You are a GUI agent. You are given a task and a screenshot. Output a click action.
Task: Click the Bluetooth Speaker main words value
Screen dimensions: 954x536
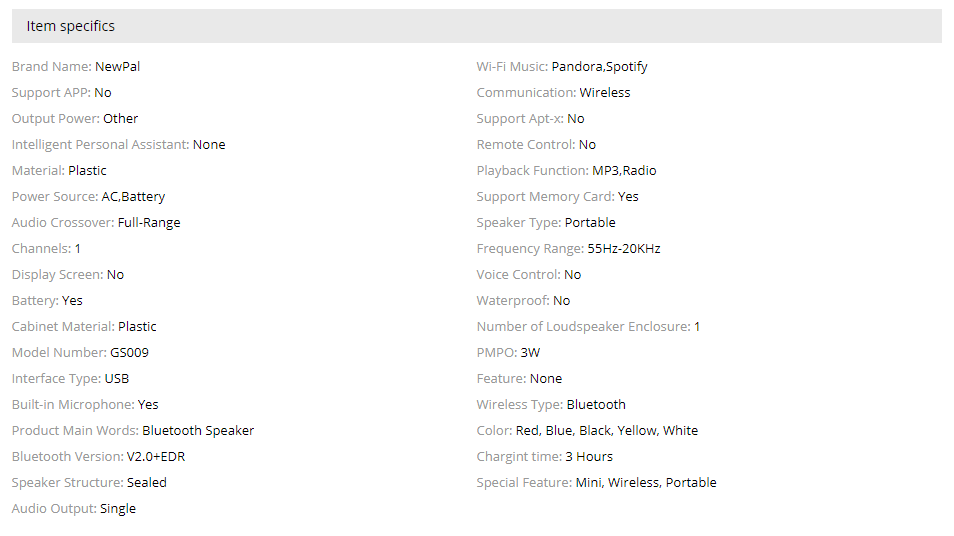click(x=198, y=430)
